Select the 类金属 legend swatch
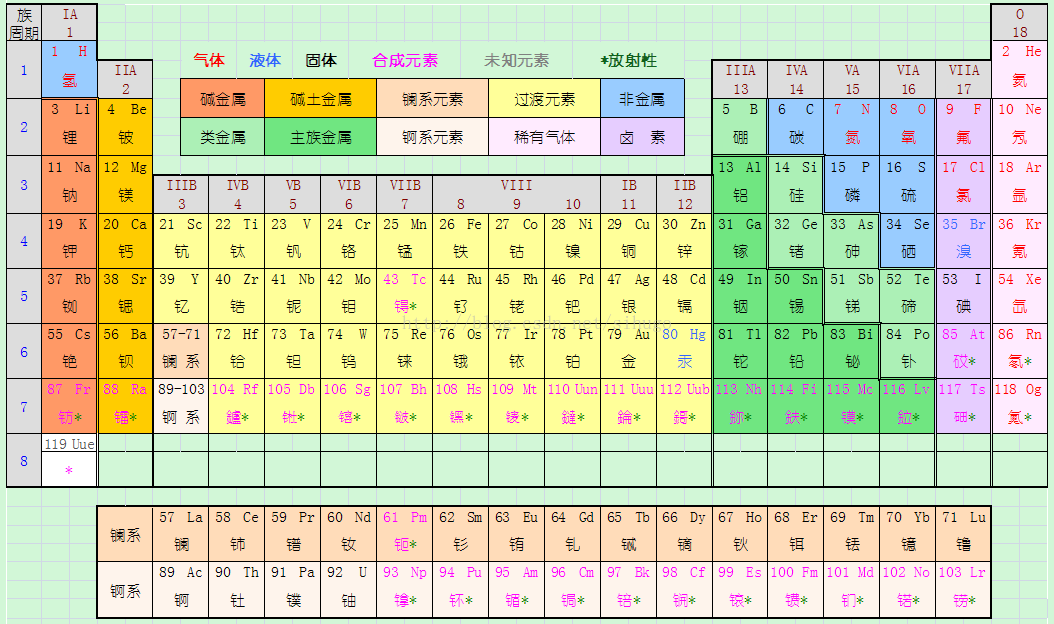 pos(222,137)
